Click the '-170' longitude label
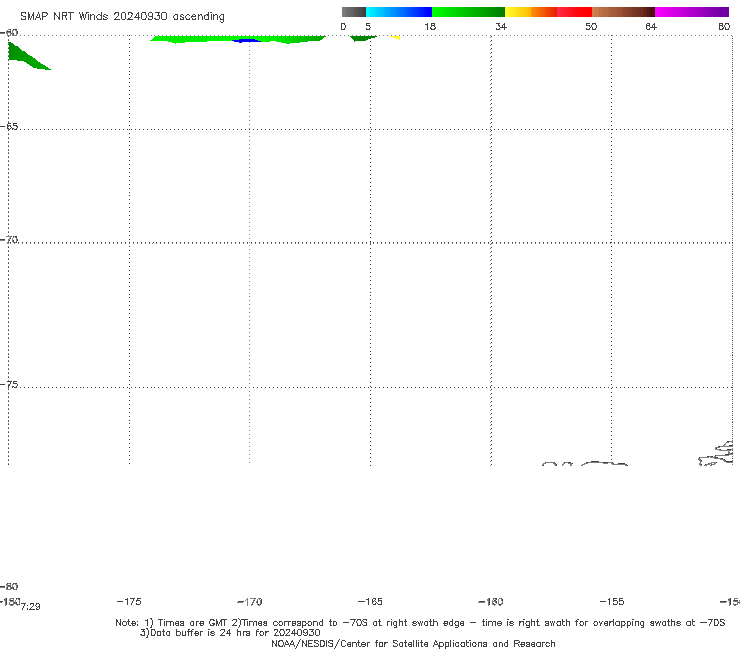Screen dimensions: 740x650 250,602
